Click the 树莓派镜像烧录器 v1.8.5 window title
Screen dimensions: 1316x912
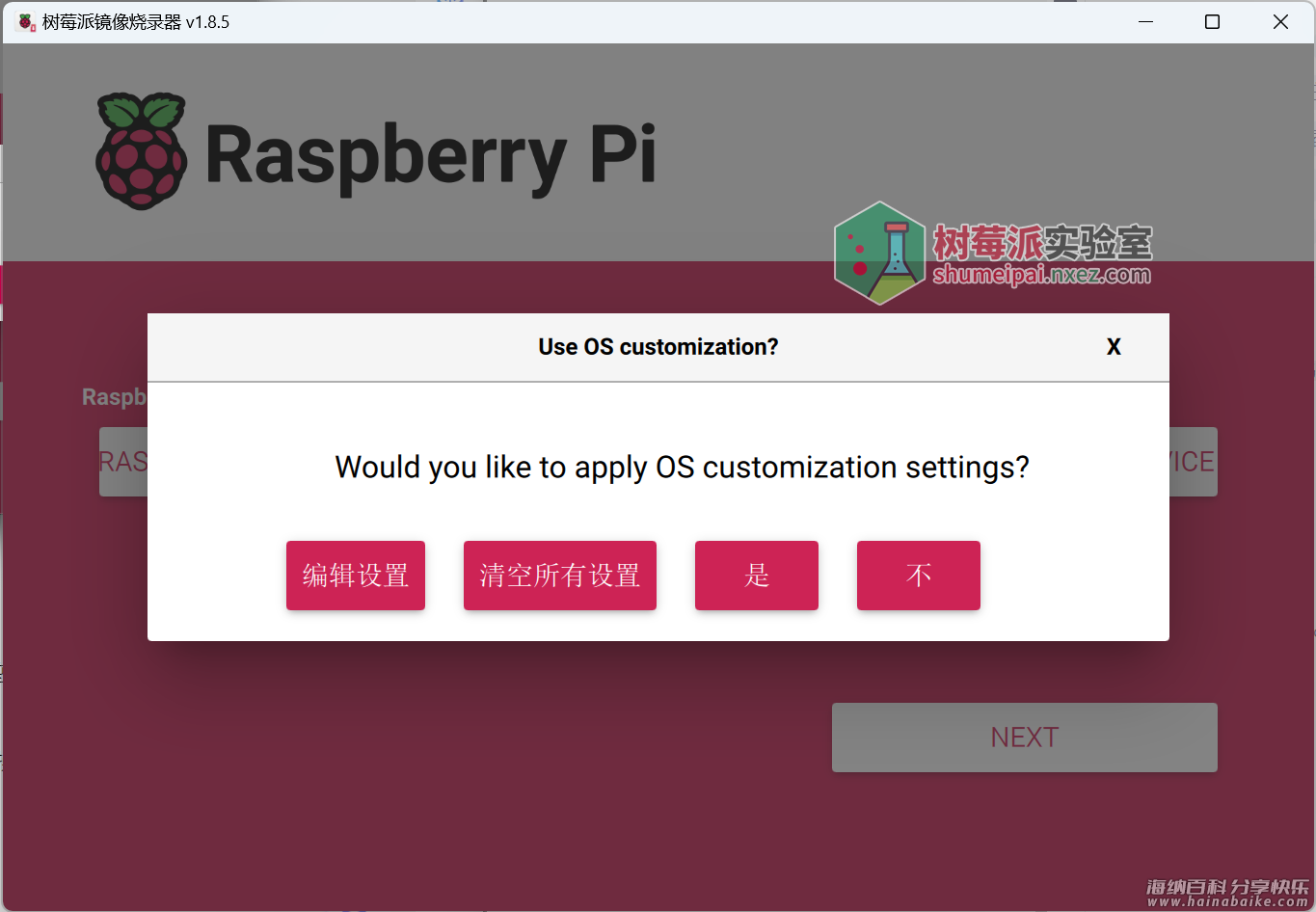tap(136, 21)
